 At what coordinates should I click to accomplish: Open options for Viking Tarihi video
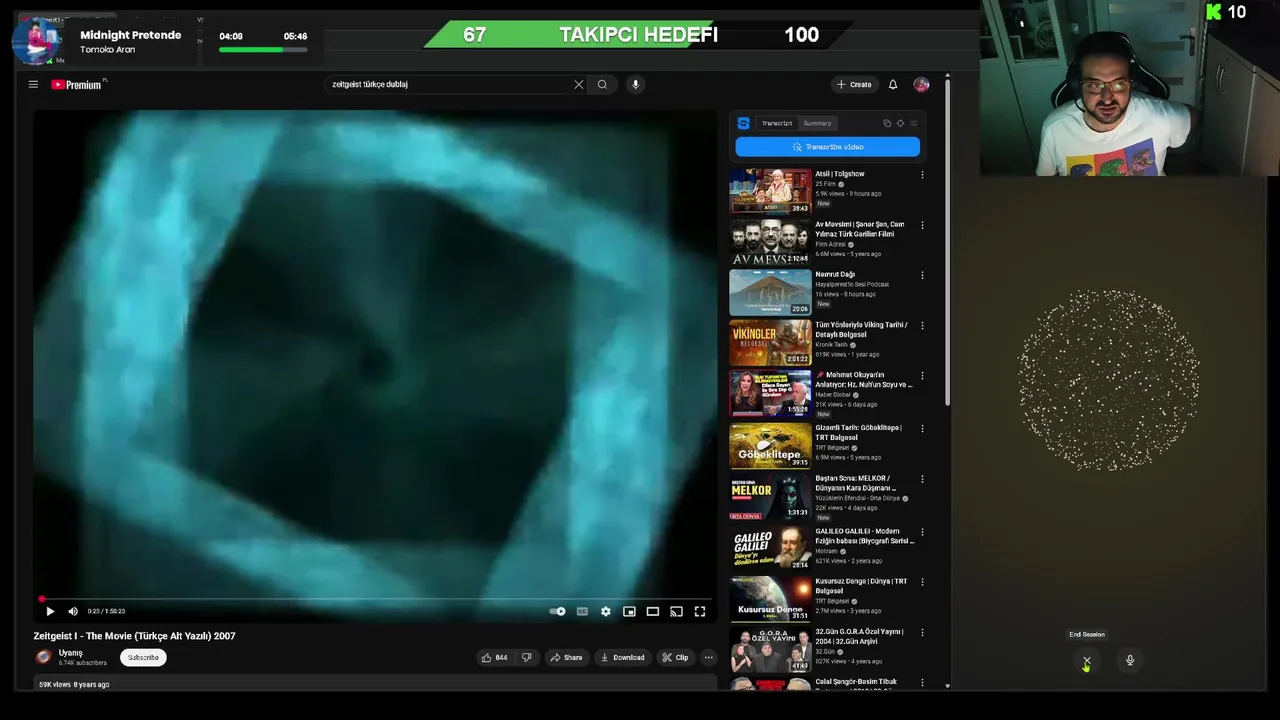point(922,326)
